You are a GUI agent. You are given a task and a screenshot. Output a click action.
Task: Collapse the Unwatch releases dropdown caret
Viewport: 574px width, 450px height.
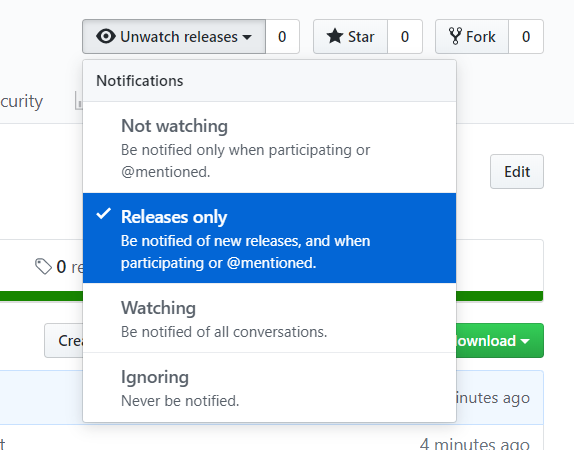click(x=247, y=37)
